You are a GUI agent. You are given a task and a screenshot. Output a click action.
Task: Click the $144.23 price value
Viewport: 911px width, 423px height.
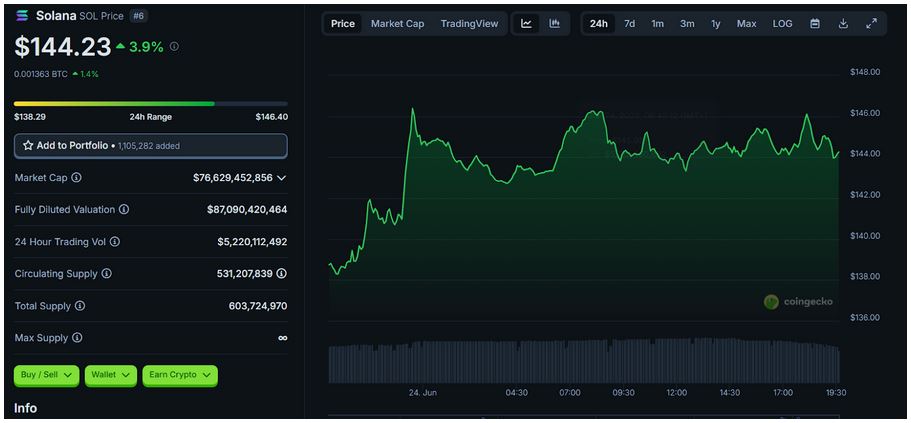tap(63, 47)
